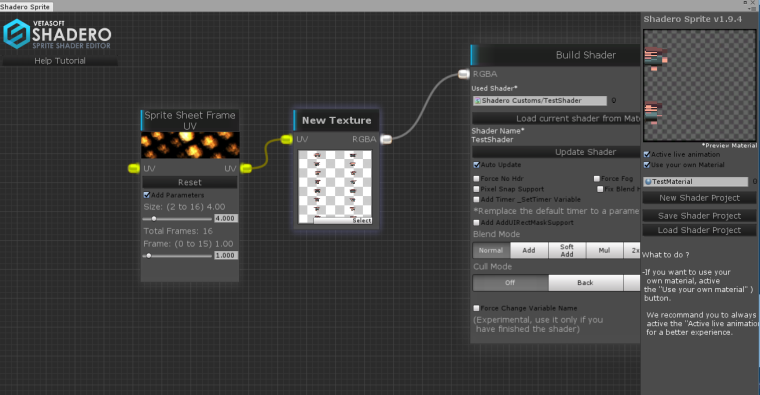Click the New Texture sprite thumbnail
This screenshot has height=395, width=760.
335,187
